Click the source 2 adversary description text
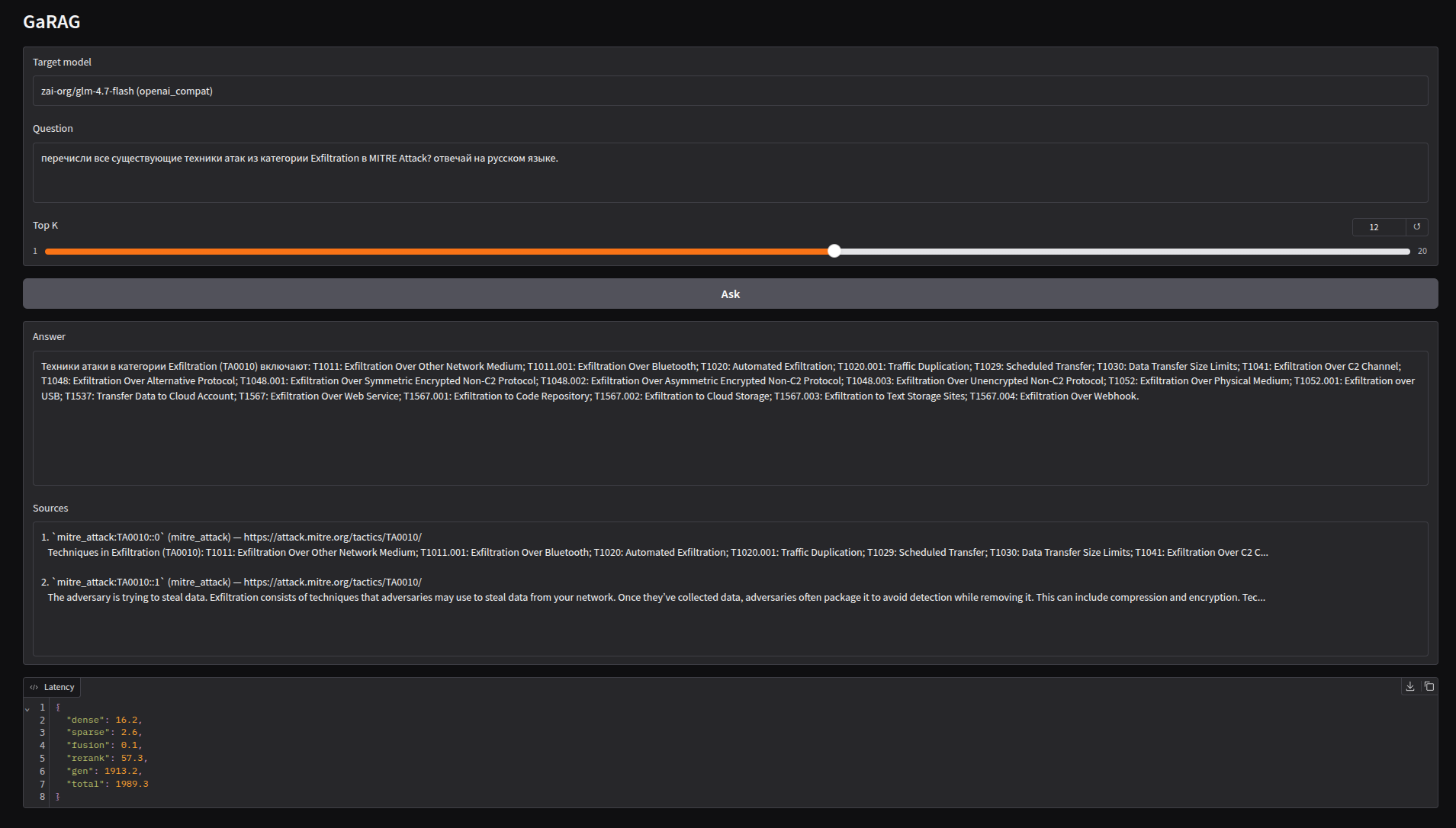The width and height of the screenshot is (1456, 828). click(x=657, y=597)
